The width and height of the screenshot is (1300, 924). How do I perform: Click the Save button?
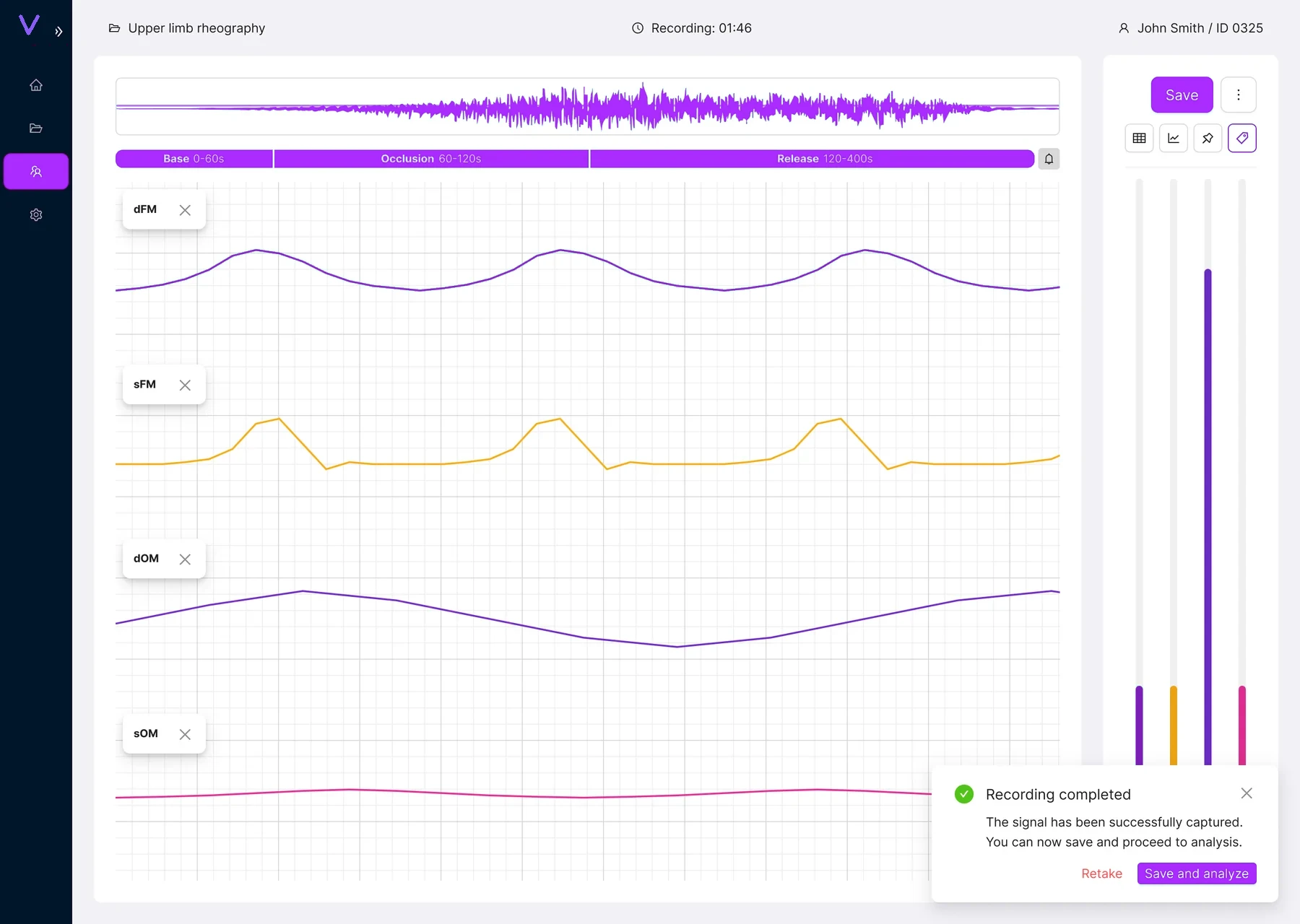[1182, 95]
